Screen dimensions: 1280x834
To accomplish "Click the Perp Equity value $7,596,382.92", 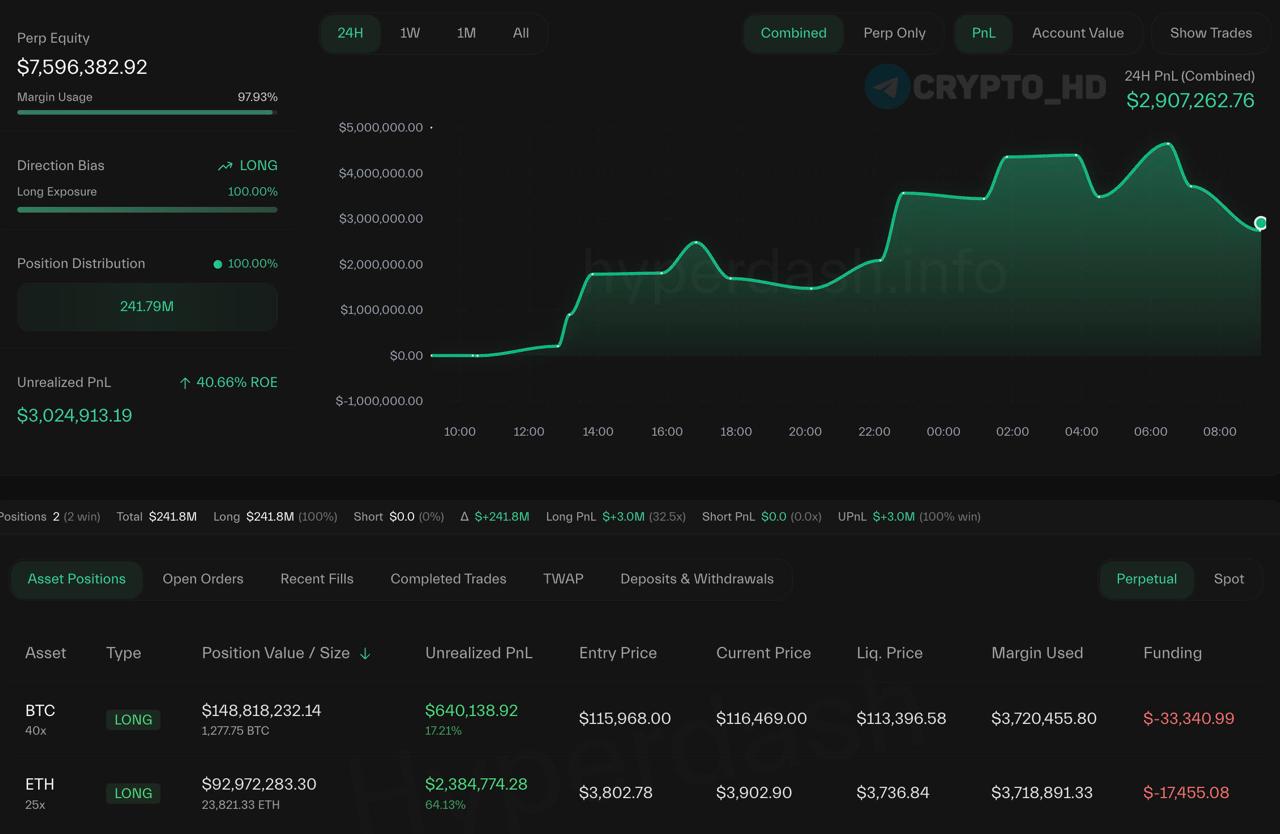I will pyautogui.click(x=82, y=67).
